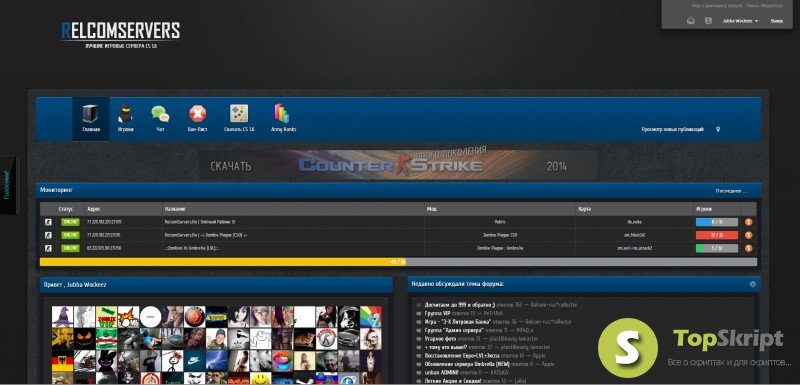Click the RelcomServers logo
This screenshot has width=800, height=385.
pyautogui.click(x=120, y=32)
